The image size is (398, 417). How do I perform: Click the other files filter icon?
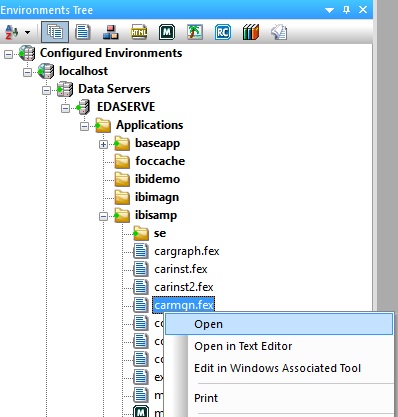tap(279, 32)
